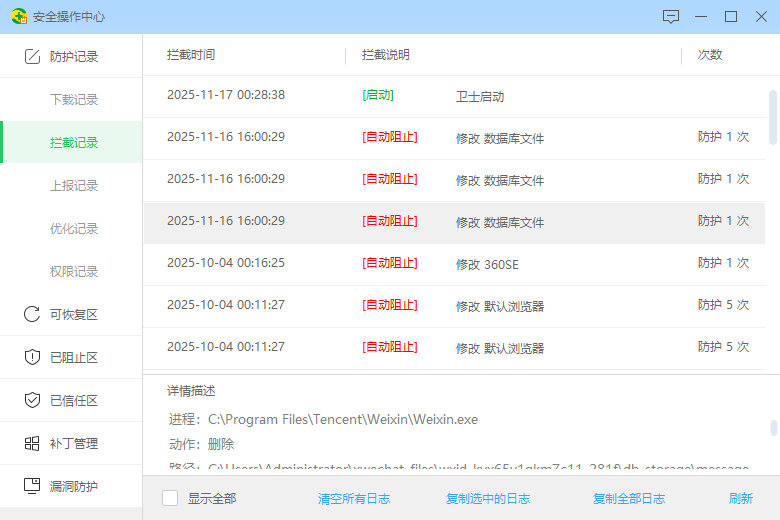Screen dimensions: 780x520
Task: Click the 可恢复区 circular restore icon
Action: [x=32, y=314]
